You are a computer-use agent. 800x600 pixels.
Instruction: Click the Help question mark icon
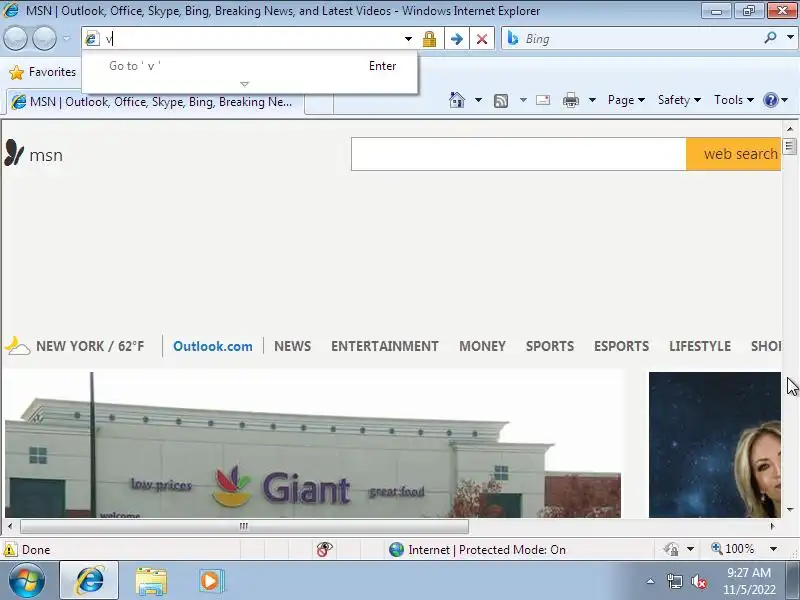click(x=770, y=100)
